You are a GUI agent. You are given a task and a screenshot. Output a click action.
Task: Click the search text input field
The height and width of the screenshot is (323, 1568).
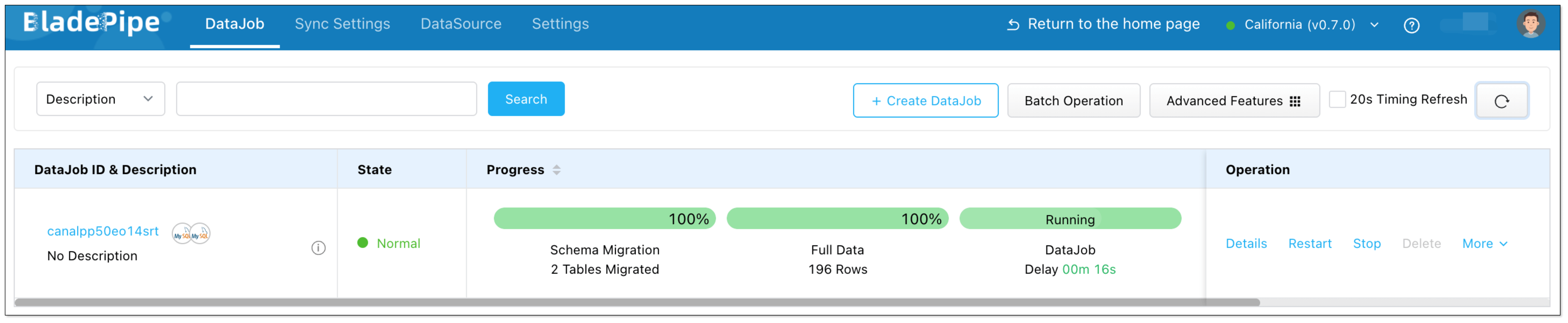coord(326,99)
